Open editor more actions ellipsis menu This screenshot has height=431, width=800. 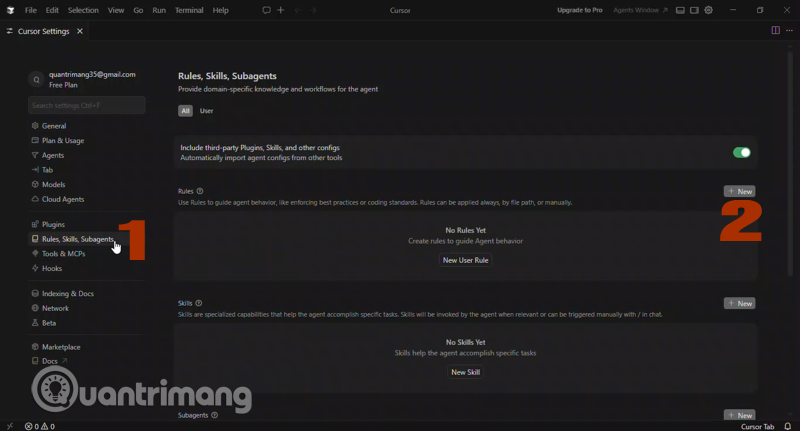coord(789,31)
